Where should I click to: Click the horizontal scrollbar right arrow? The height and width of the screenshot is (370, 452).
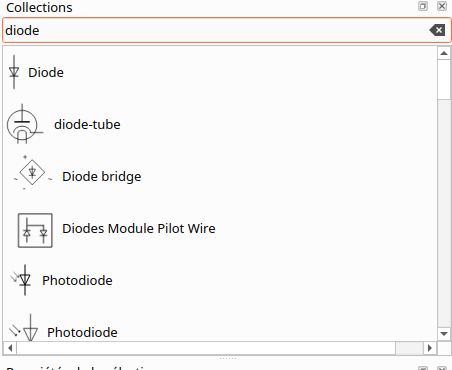click(430, 348)
